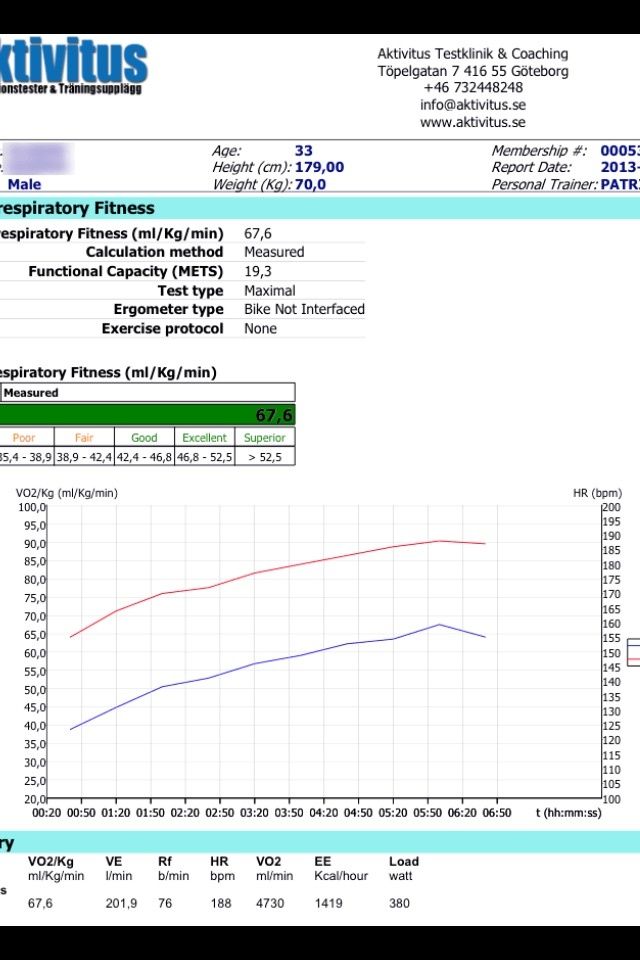Screen dimensions: 640x960
Task: Select the Load value 380 watt
Action: coord(400,903)
